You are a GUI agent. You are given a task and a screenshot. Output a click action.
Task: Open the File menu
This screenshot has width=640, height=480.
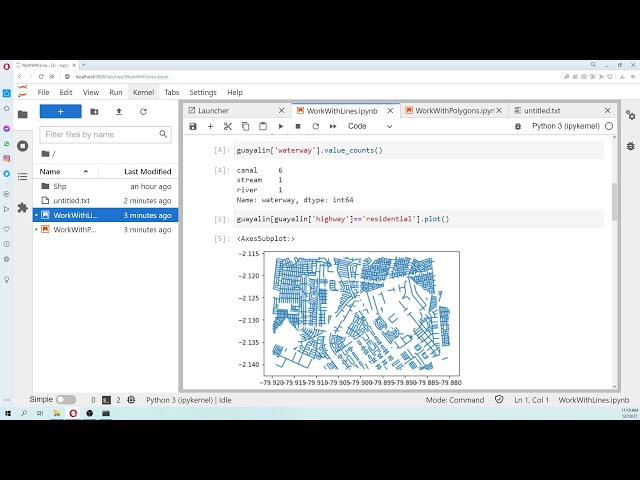coord(43,92)
